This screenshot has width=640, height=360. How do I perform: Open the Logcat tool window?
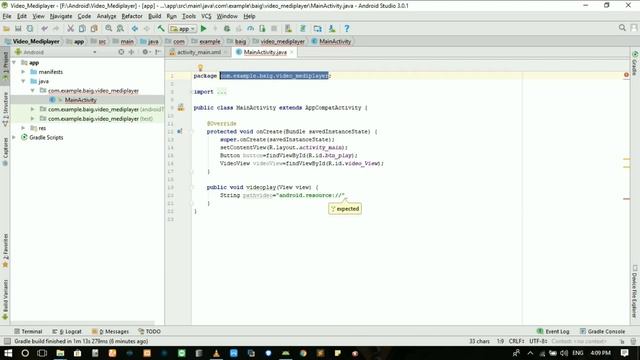(x=67, y=331)
